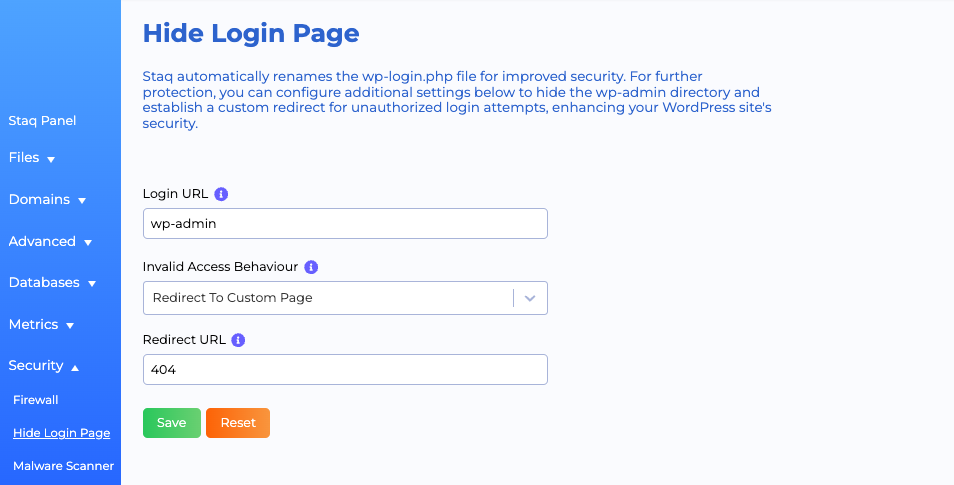Open the Invalid Access Behaviour dropdown
The height and width of the screenshot is (485, 954).
point(330,298)
